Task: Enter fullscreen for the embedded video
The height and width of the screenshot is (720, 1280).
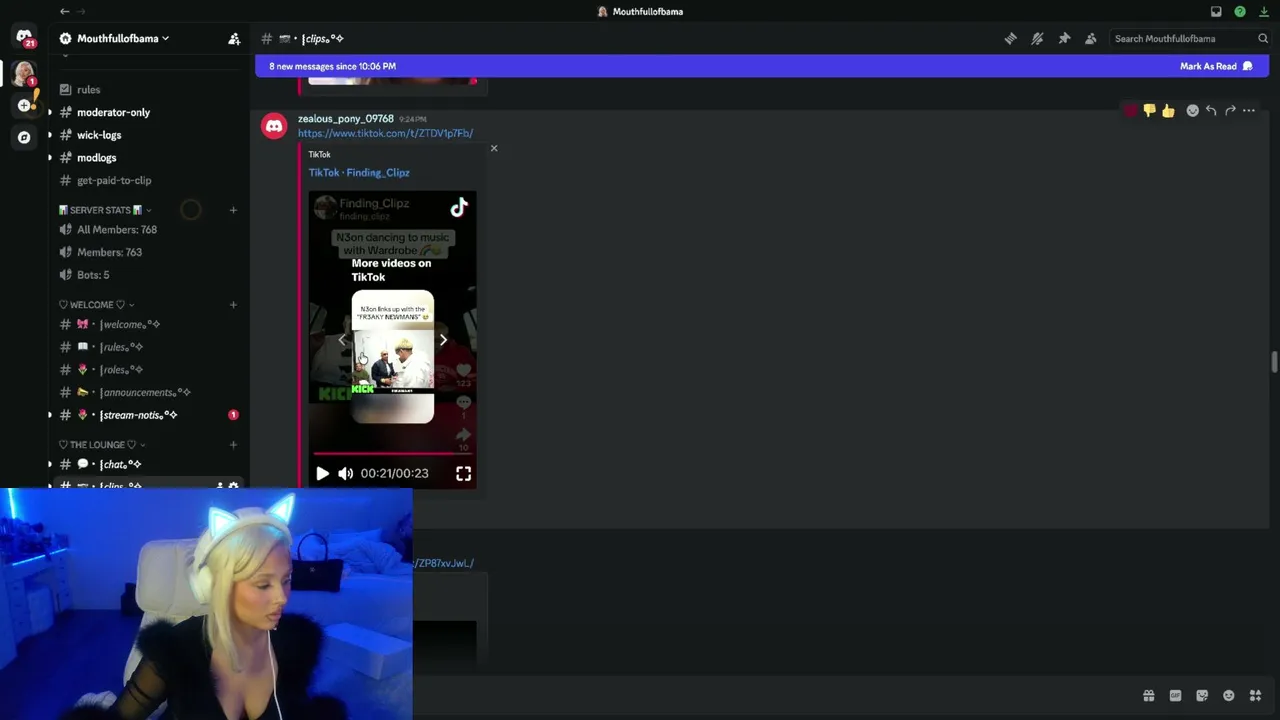Action: (464, 473)
